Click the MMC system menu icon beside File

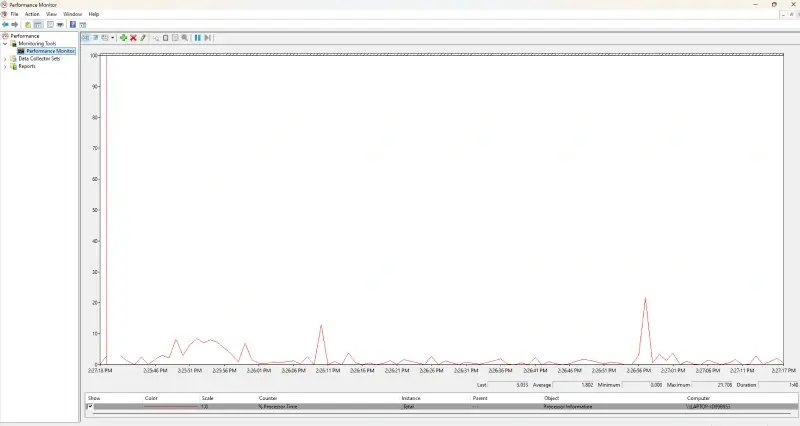click(x=4, y=14)
